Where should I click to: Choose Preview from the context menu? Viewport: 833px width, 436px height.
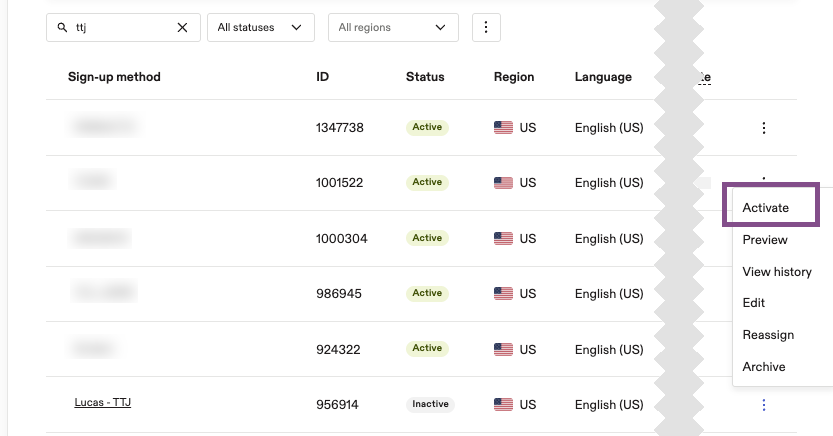(x=765, y=240)
